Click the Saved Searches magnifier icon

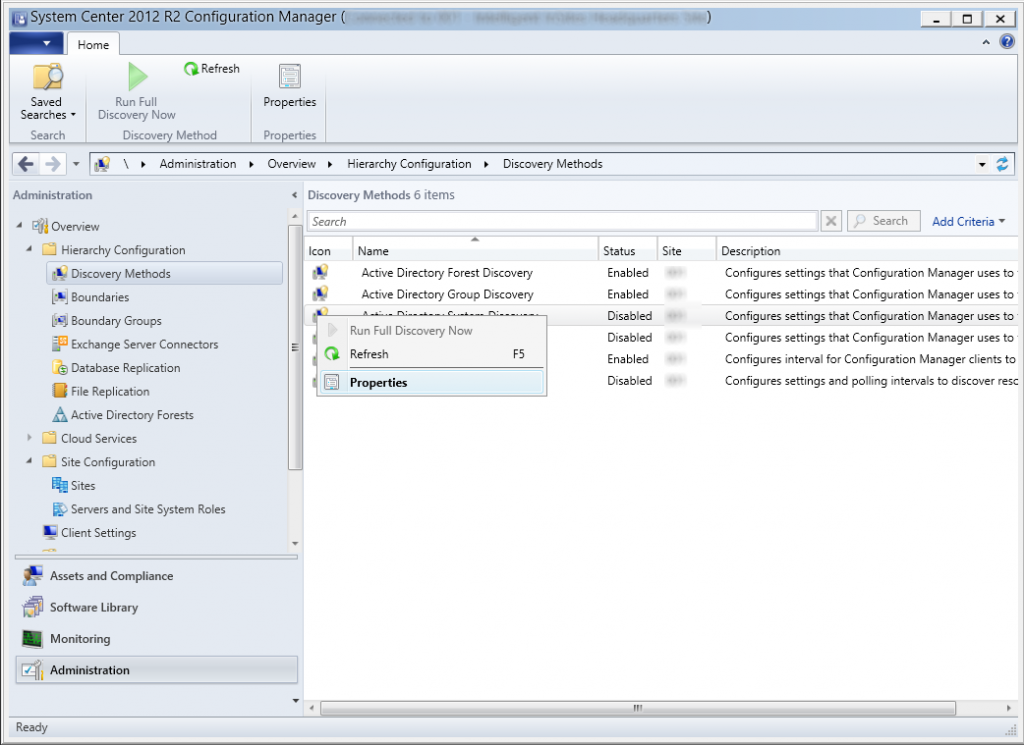46,75
